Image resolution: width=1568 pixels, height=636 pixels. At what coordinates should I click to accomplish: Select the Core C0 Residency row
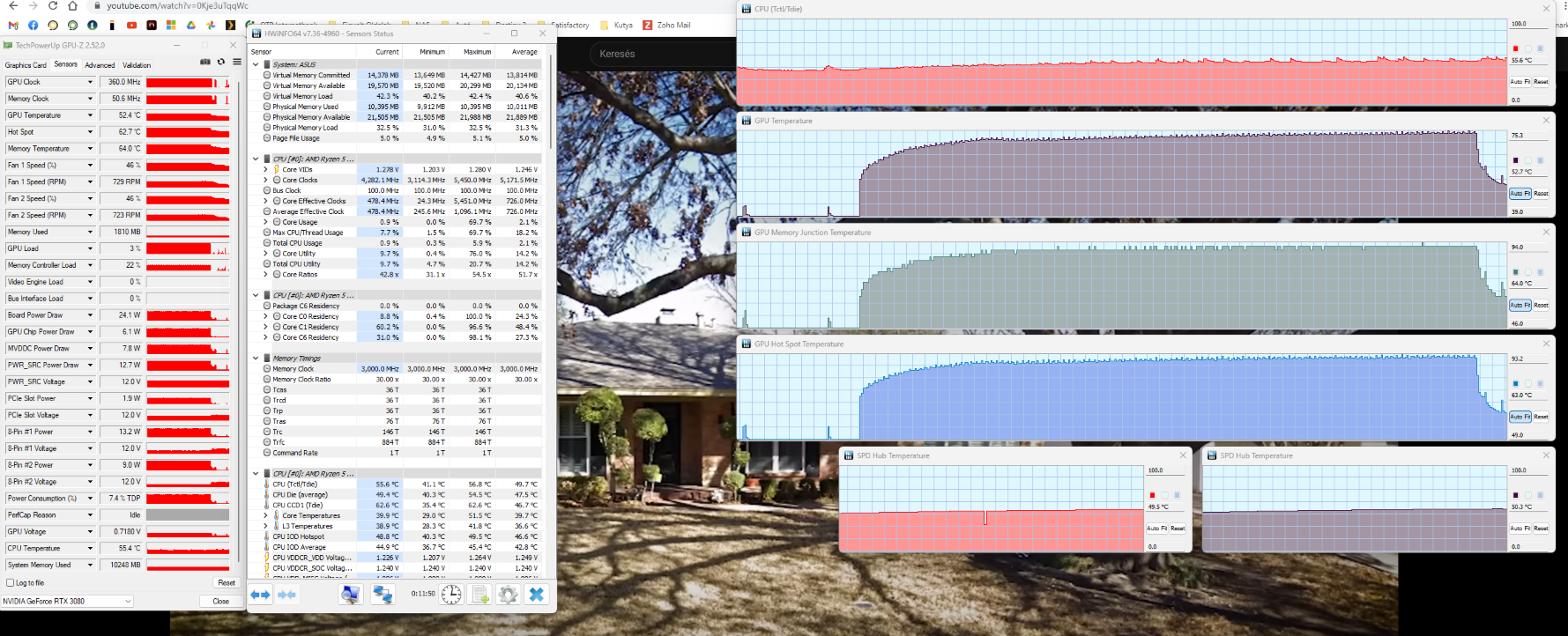pos(397,316)
